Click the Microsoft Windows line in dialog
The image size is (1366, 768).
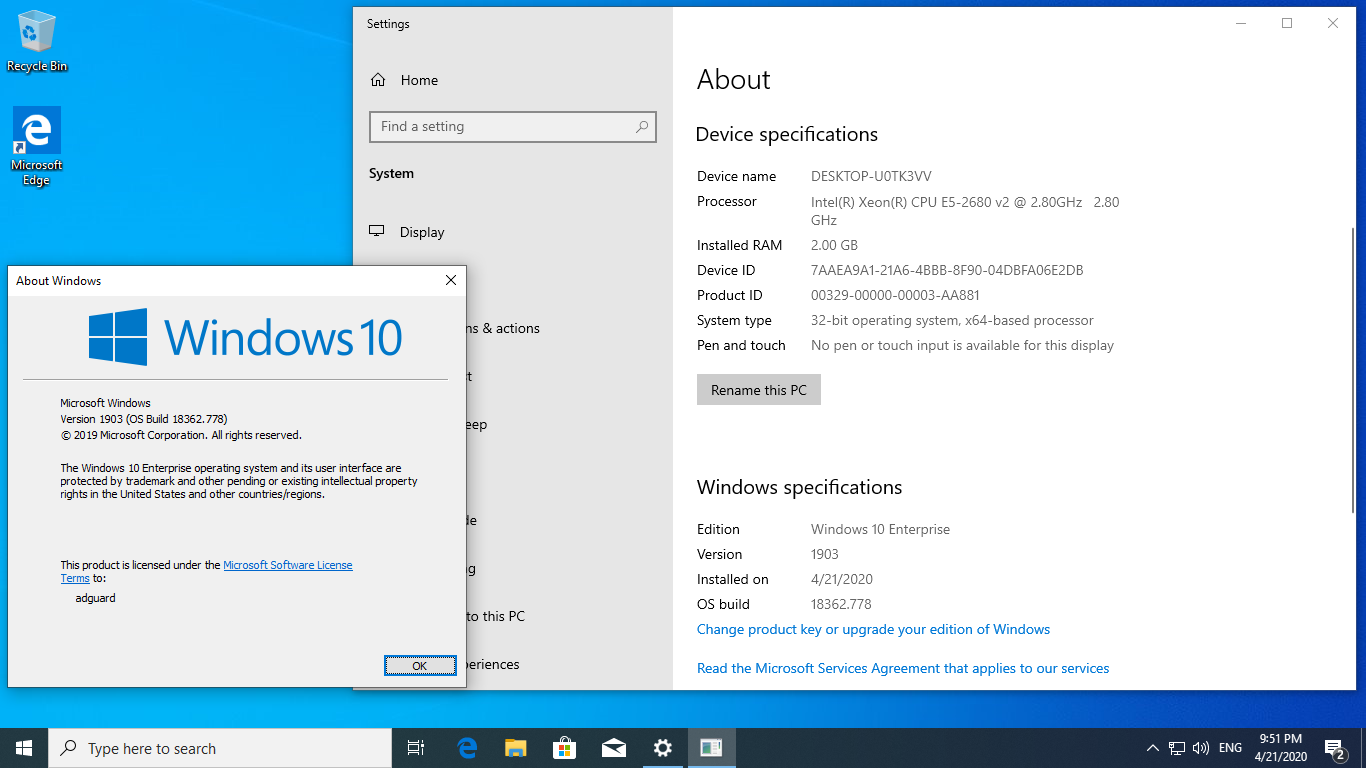[106, 403]
